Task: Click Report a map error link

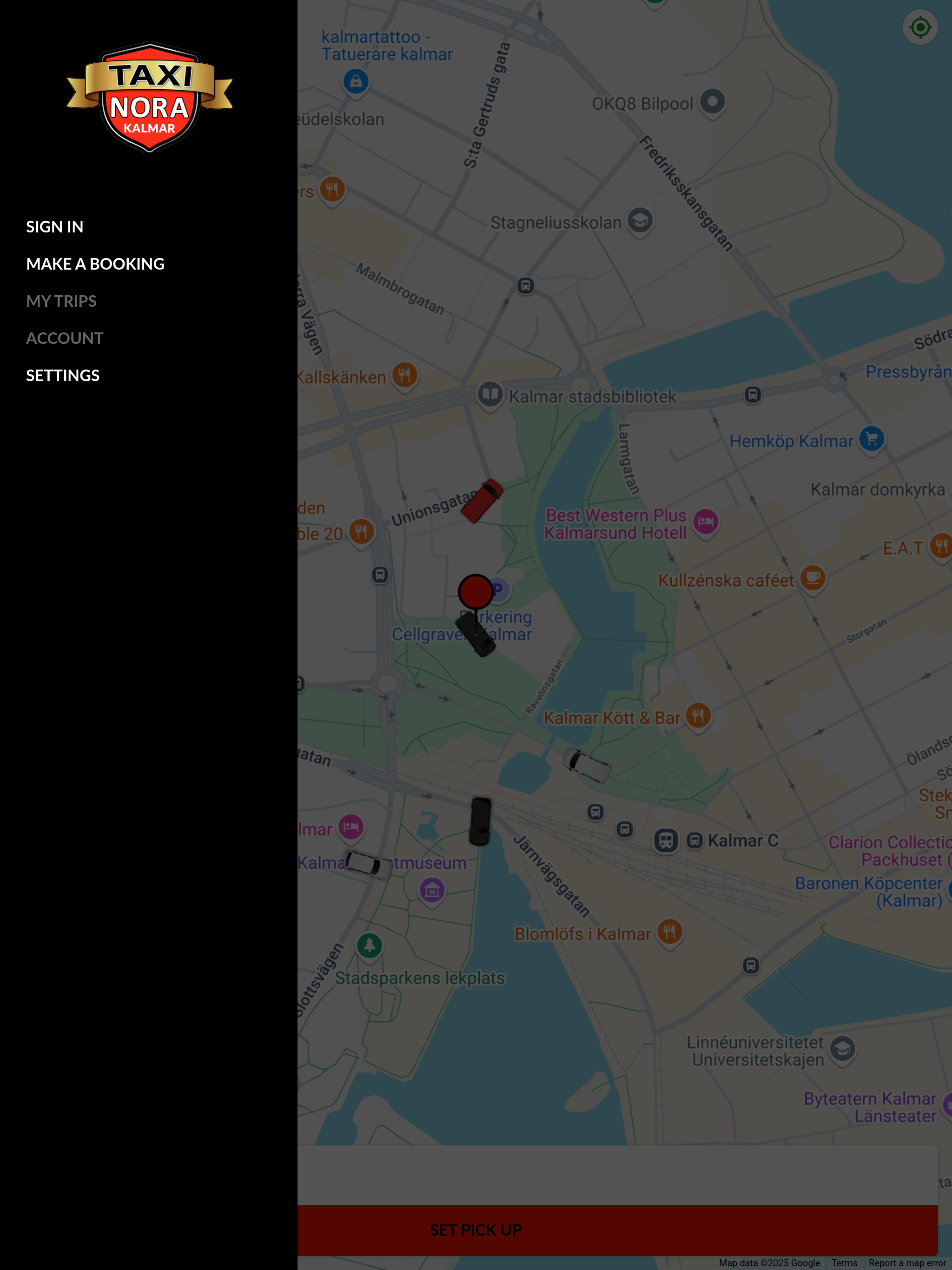Action: coord(907,1263)
